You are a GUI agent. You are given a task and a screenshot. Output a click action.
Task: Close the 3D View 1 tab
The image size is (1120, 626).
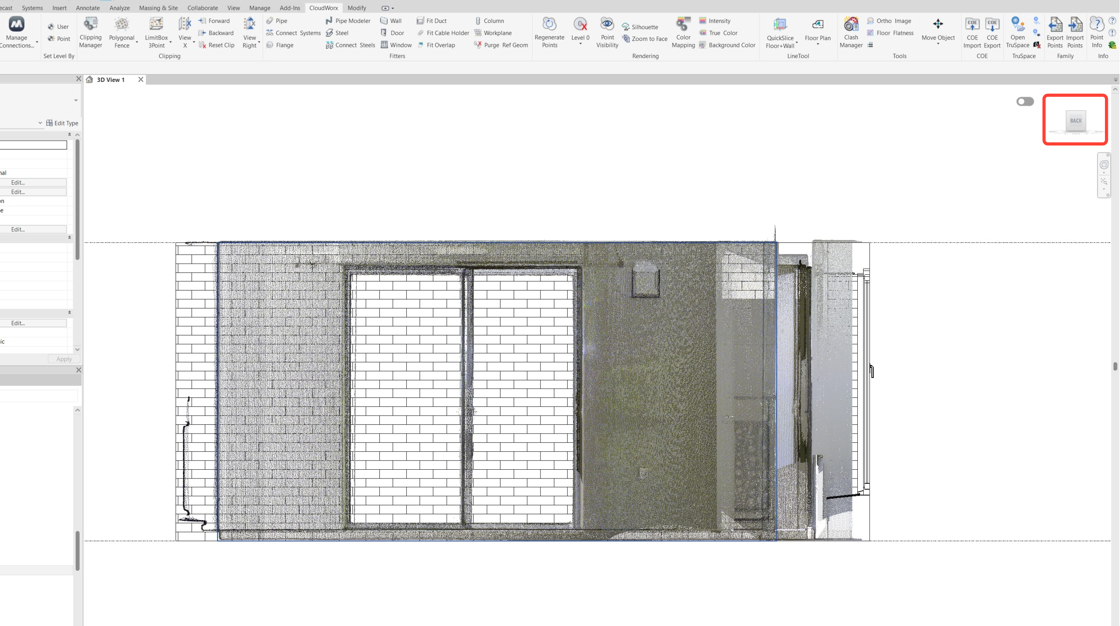141,79
